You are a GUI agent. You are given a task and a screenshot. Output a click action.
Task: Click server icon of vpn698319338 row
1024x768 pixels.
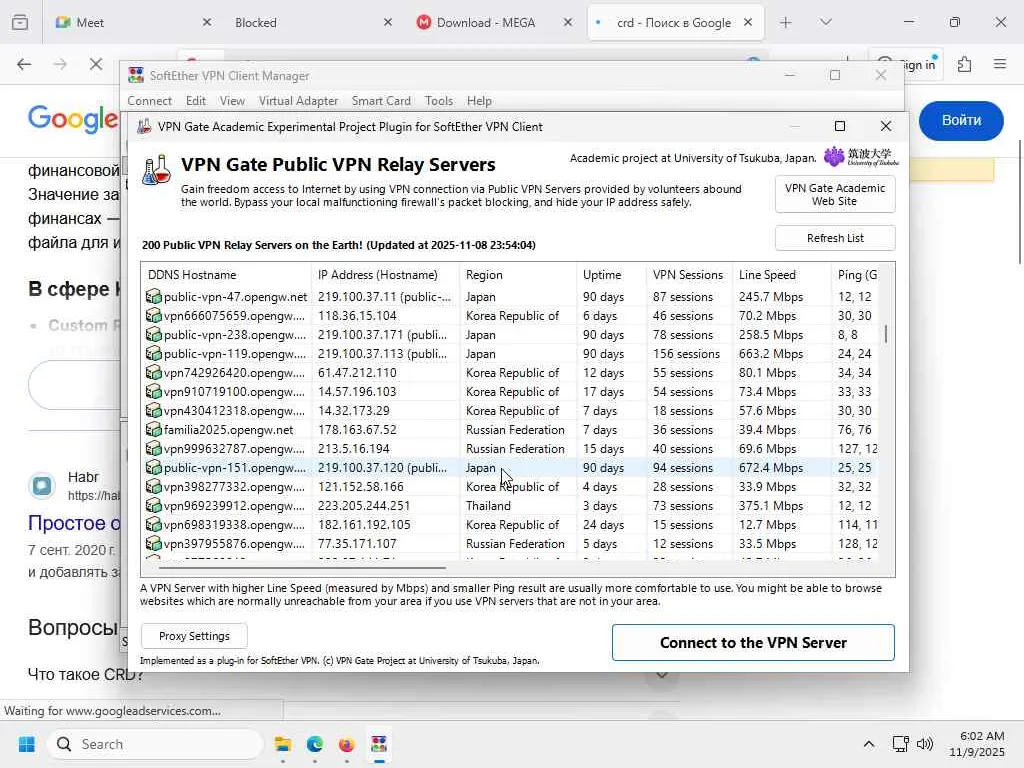tap(153, 524)
